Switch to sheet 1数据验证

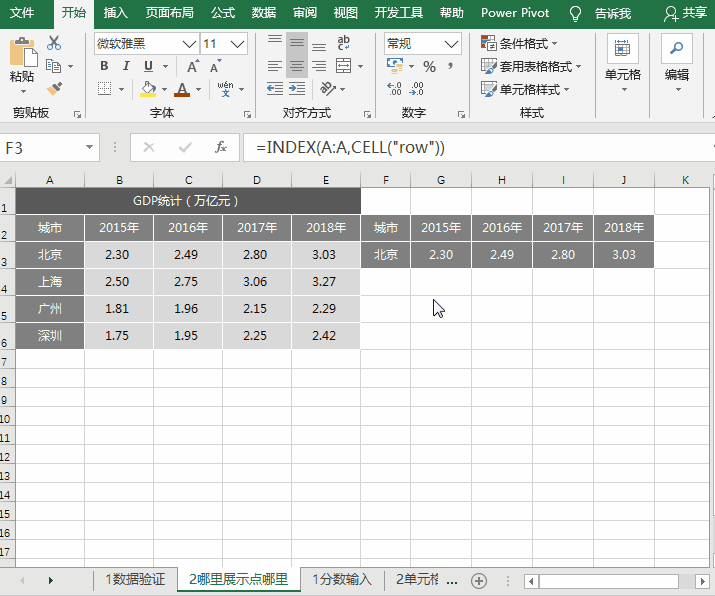[135, 580]
